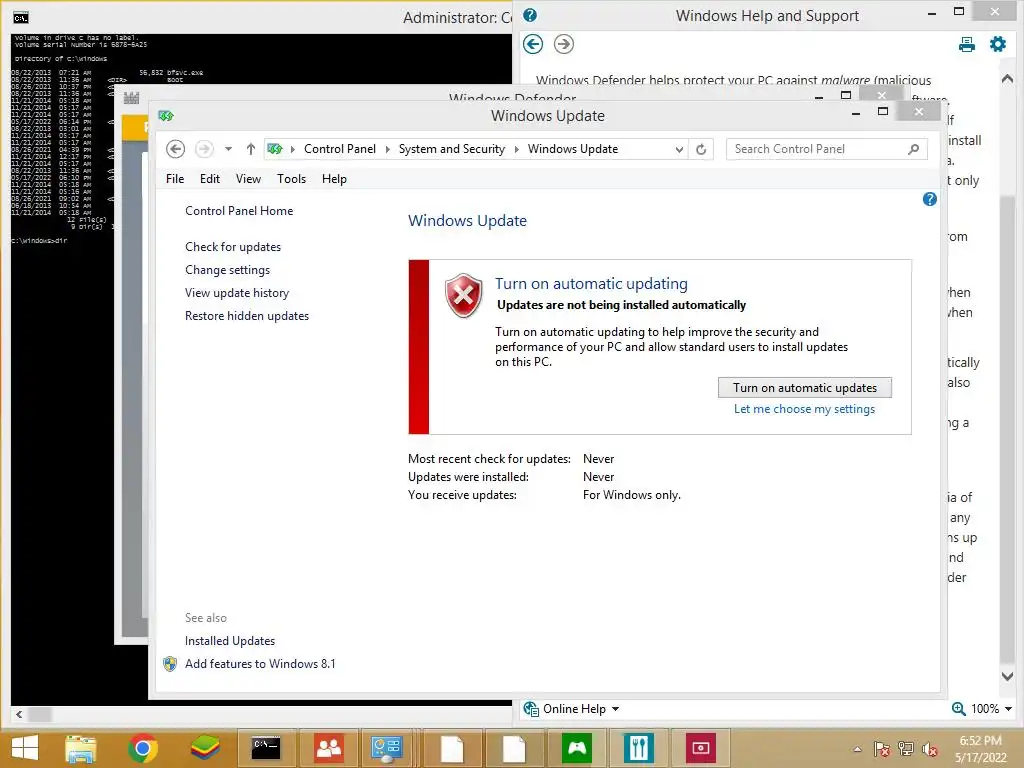Go up one level in Control Panel
1024x768 pixels.
[250, 149]
